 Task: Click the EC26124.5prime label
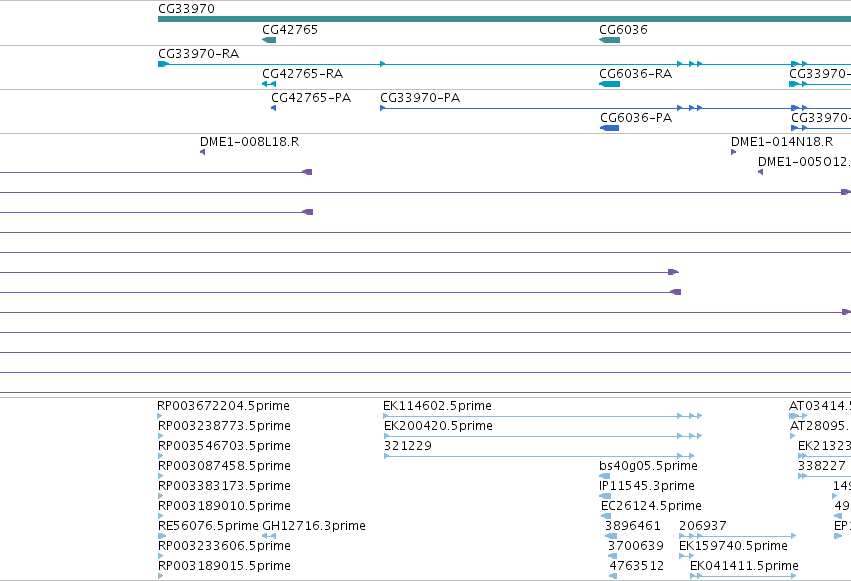pos(651,506)
